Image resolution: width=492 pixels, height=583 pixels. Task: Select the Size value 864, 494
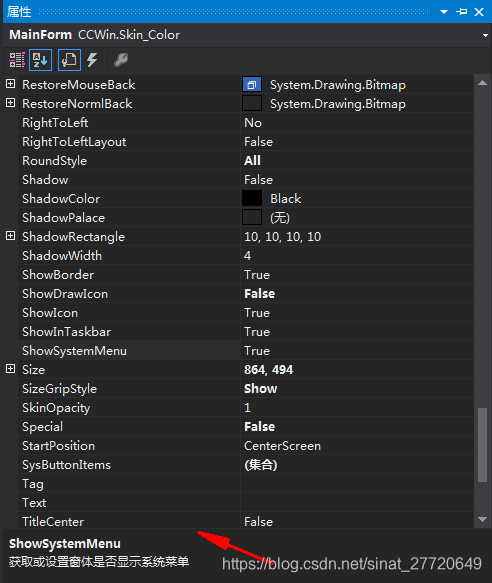268,370
